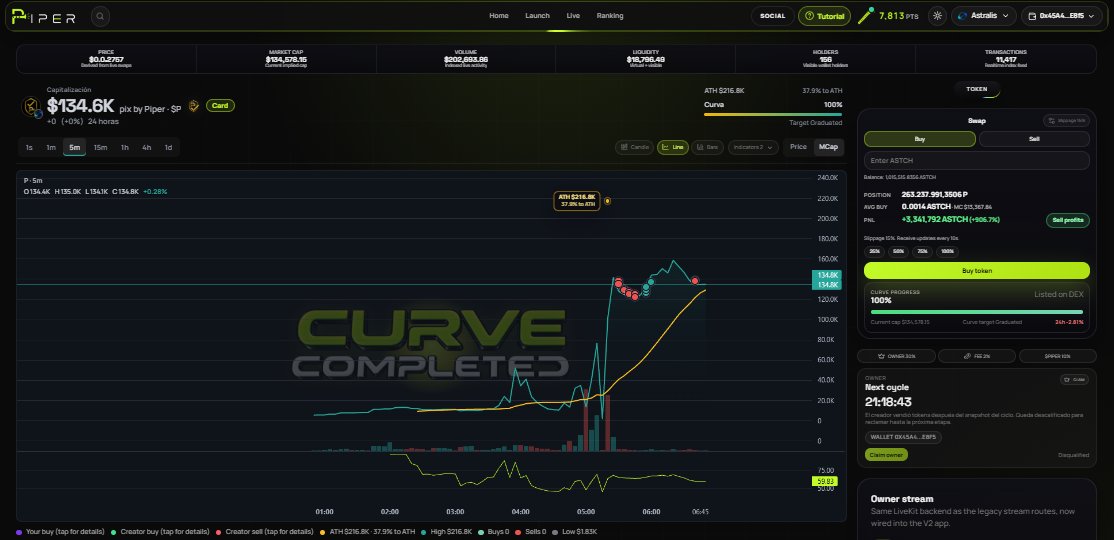Toggle Creator sell legend item
This screenshot has width=1114, height=540.
(264, 531)
